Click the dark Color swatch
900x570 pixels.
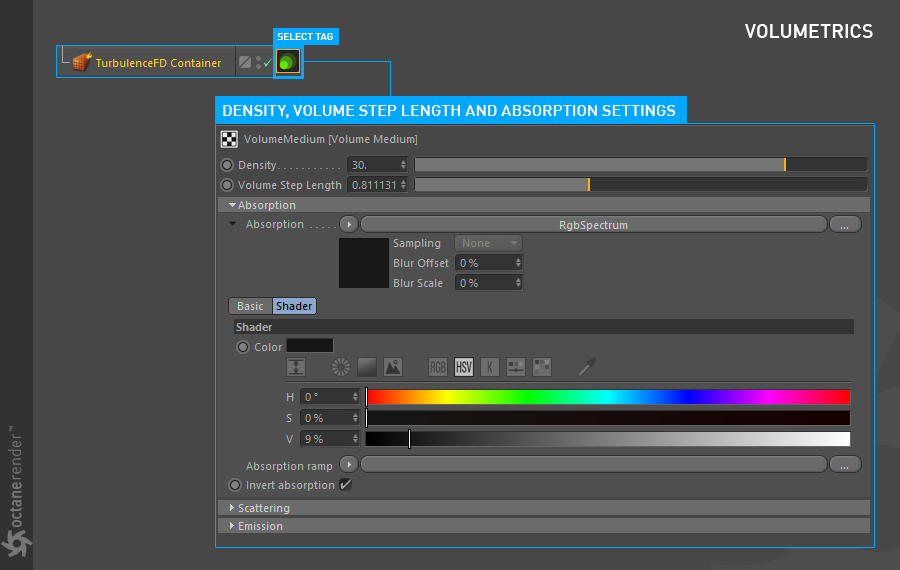310,346
